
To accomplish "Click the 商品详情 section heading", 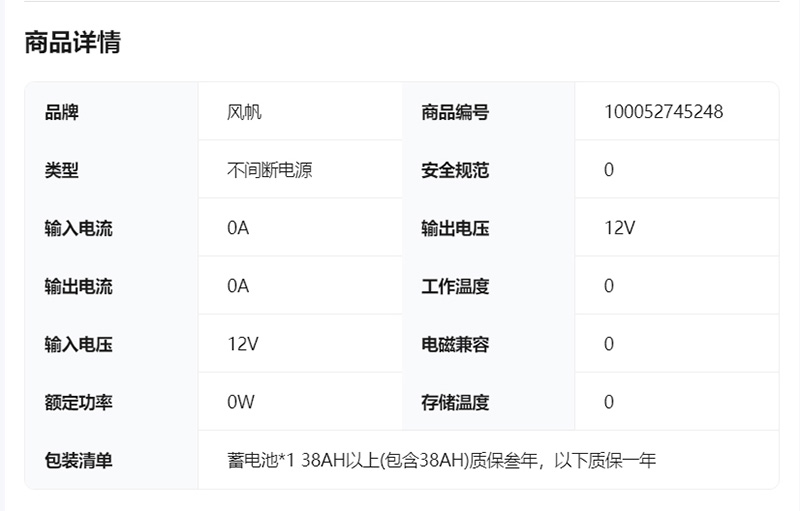I will point(73,42).
